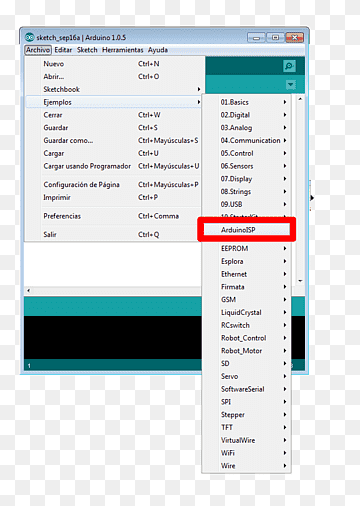Click the editor scrollbar down arrow
Image resolution: width=360 pixels, height=506 pixels.
[x=300, y=281]
